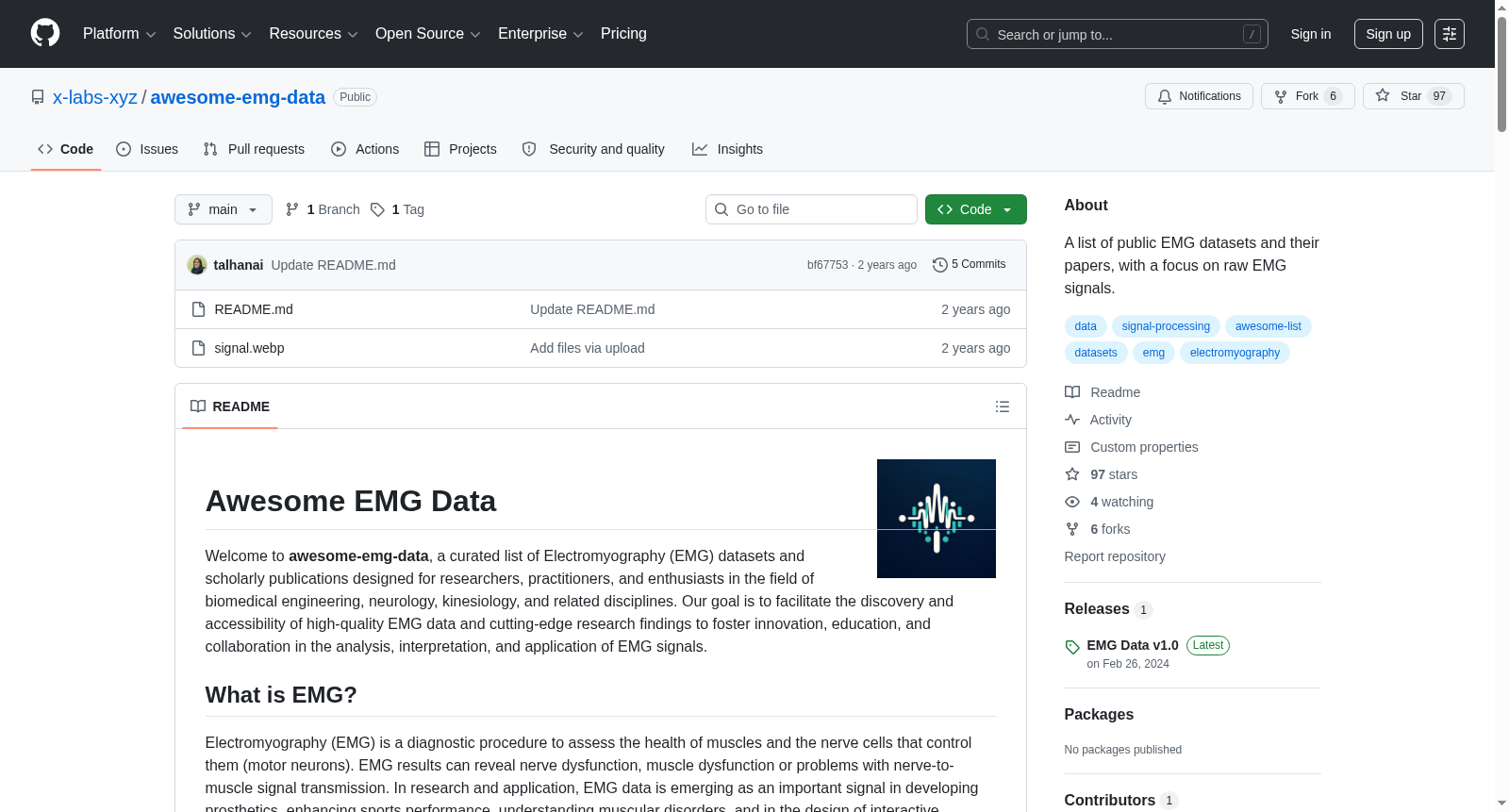View the 1 Branch list

(323, 209)
